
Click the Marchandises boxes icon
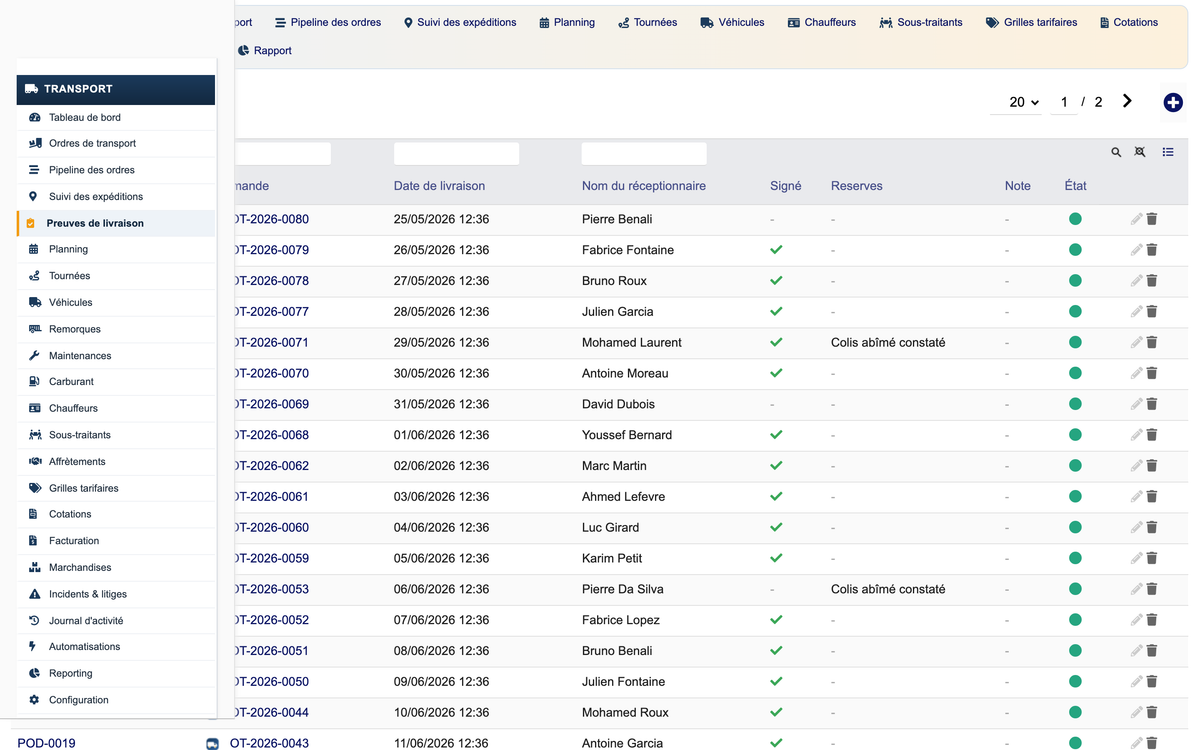coord(34,568)
